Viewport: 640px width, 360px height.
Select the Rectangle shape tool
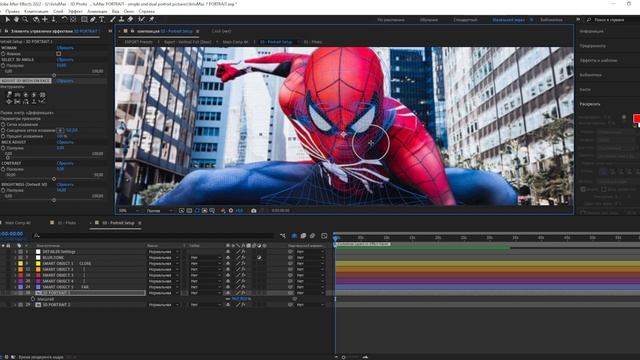[84, 19]
